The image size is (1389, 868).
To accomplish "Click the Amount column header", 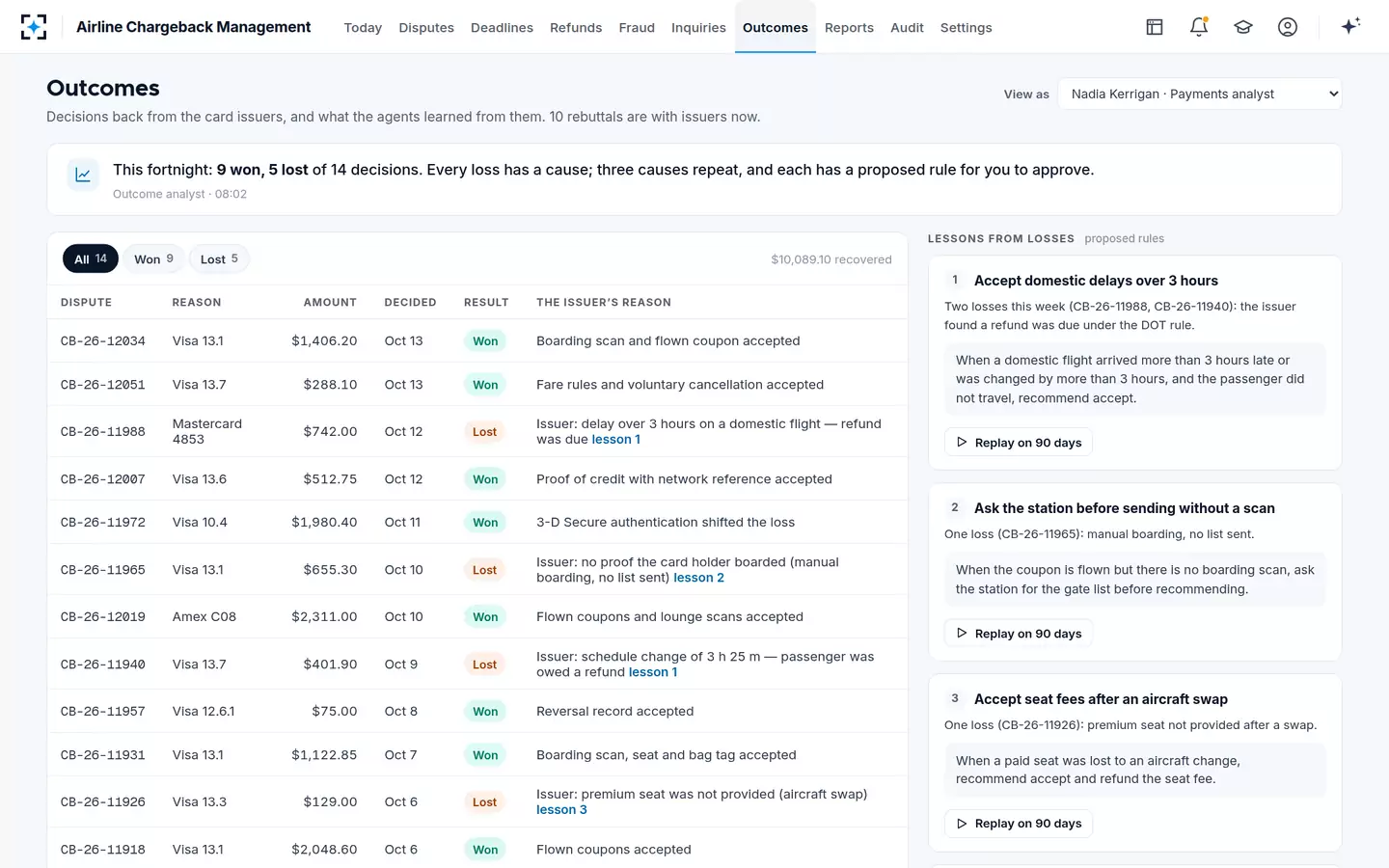I will (330, 303).
